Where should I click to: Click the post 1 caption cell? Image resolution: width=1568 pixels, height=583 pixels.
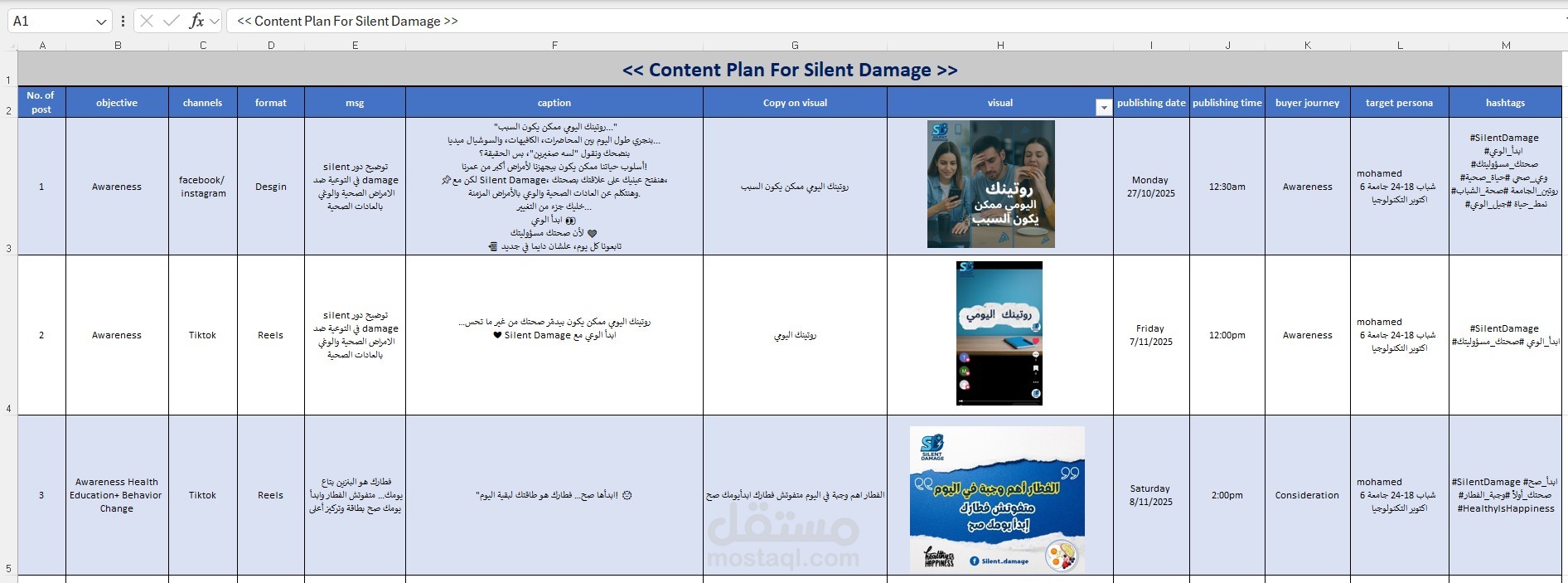(x=554, y=186)
